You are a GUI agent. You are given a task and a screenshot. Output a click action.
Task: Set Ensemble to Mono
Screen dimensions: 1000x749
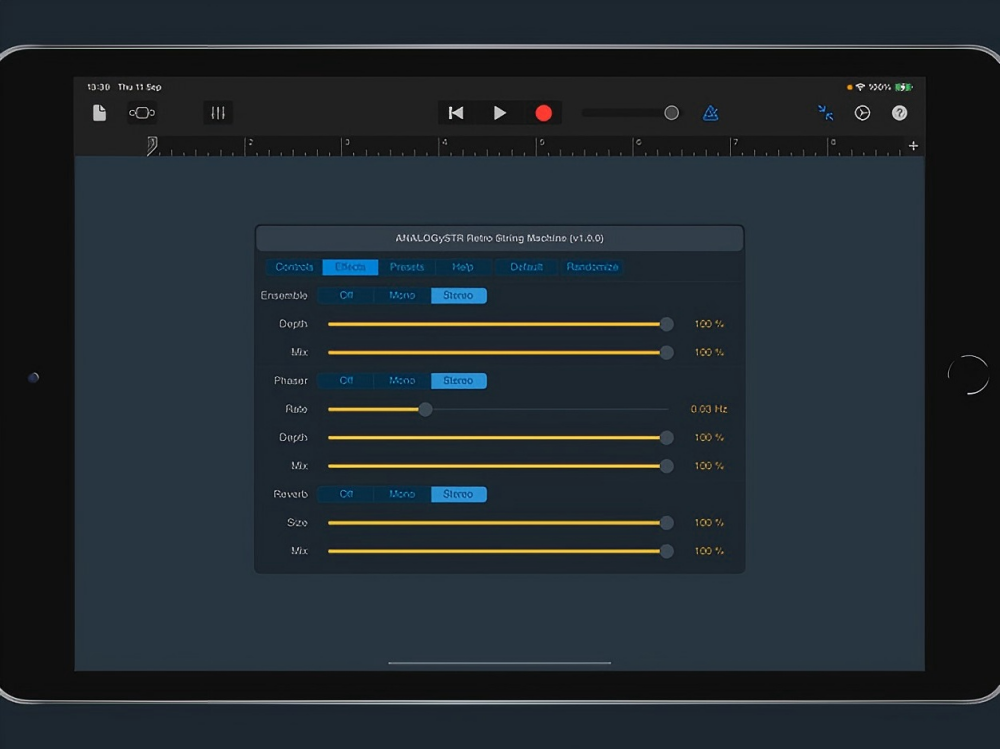402,295
